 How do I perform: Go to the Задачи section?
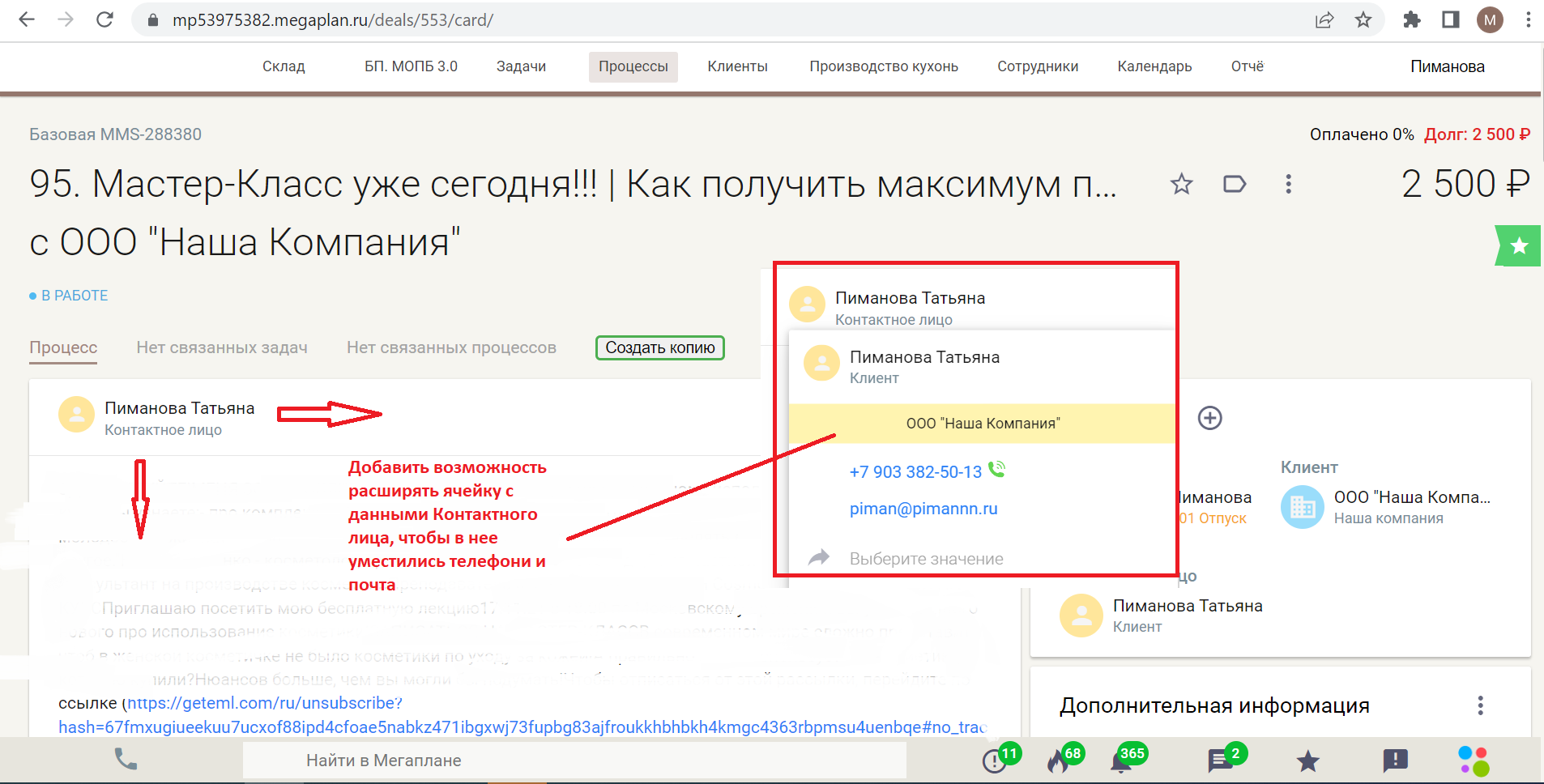click(x=521, y=66)
